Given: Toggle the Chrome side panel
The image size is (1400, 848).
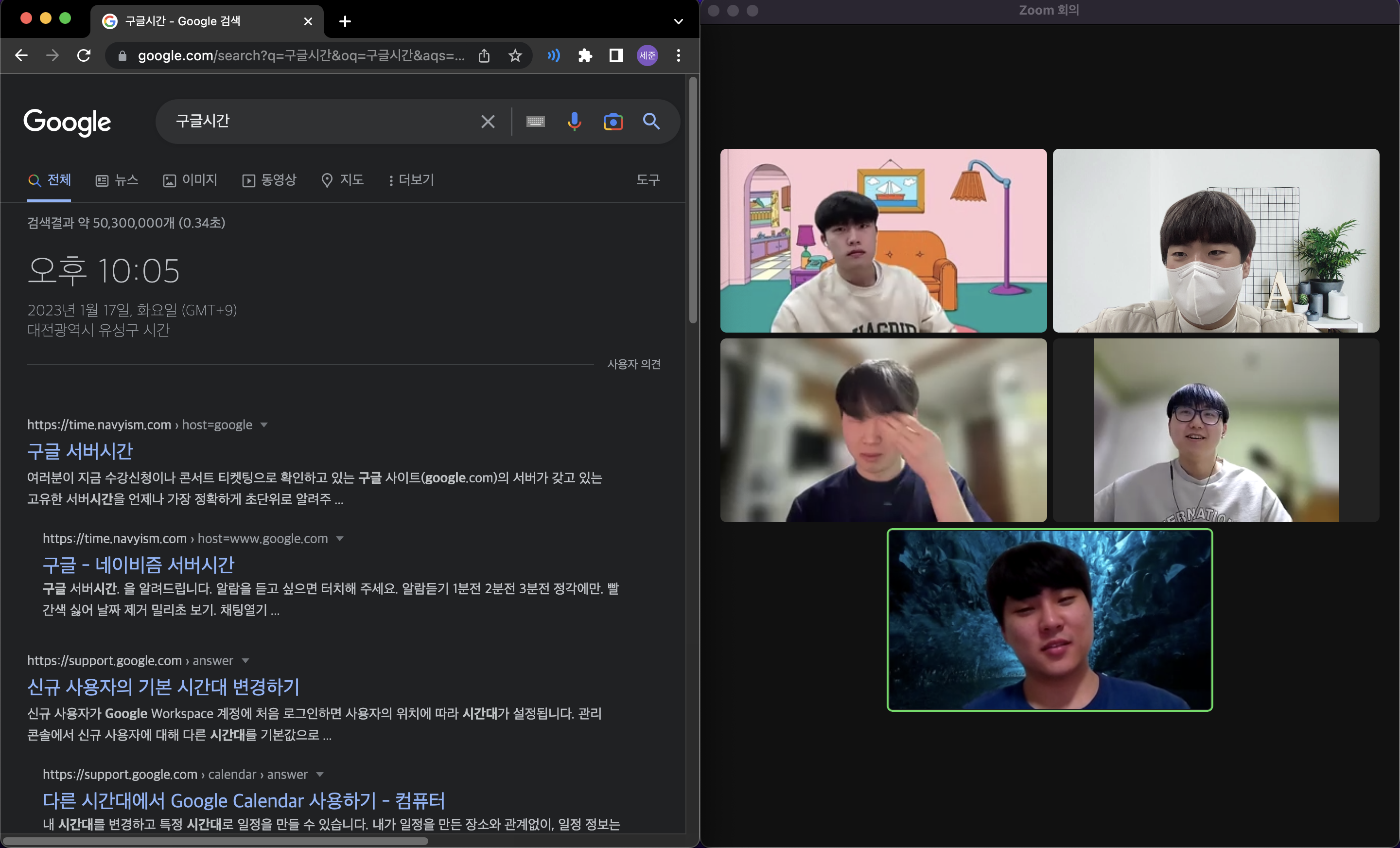Looking at the screenshot, I should tap(616, 56).
